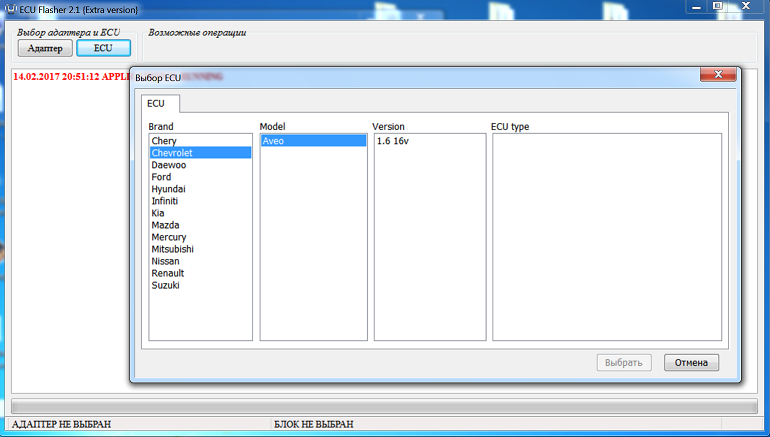Select Chery in Brand list
The image size is (770, 437).
[200, 141]
